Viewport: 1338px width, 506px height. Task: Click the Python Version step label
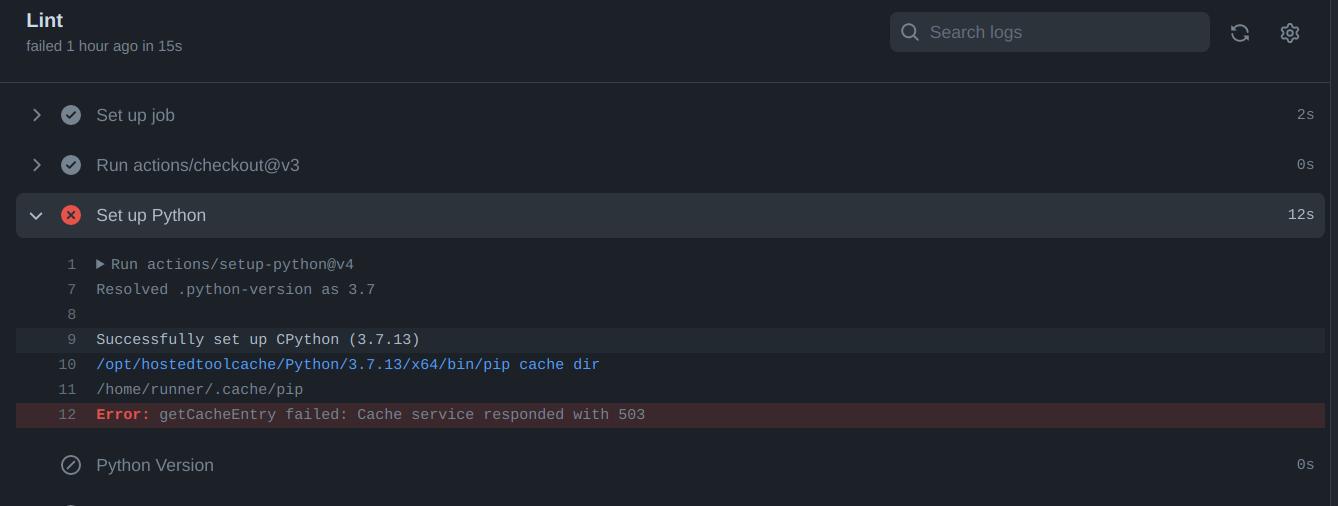tap(155, 465)
